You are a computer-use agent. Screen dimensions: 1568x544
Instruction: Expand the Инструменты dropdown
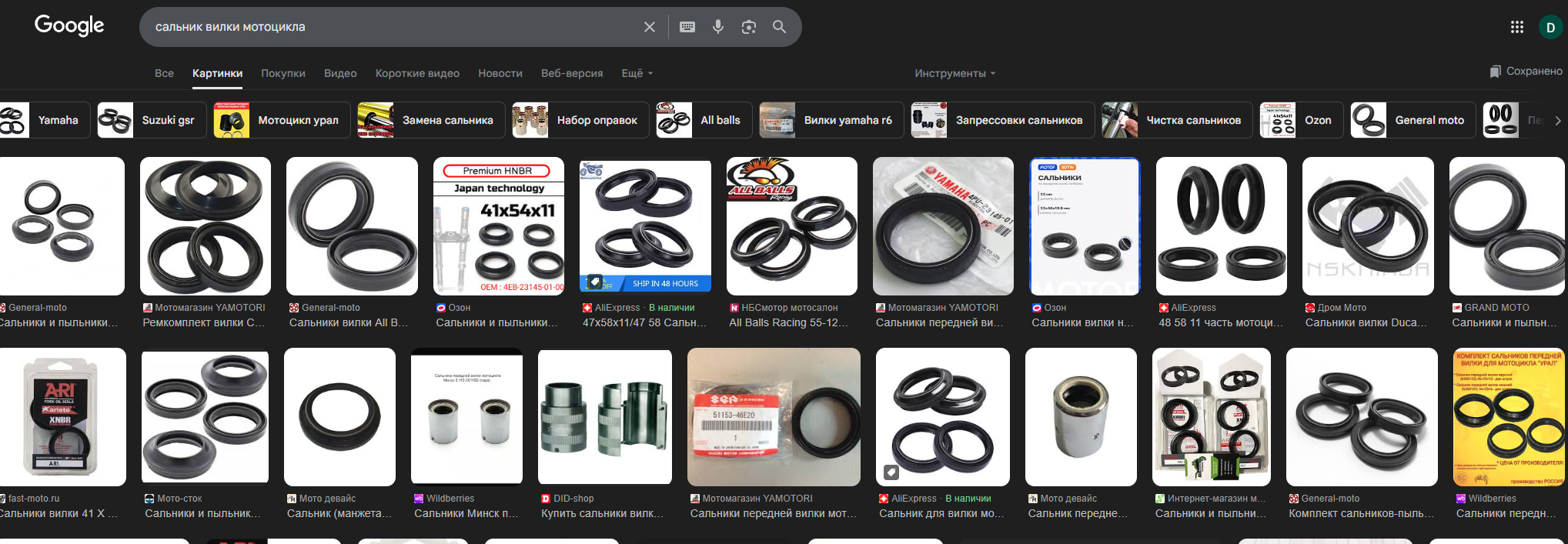click(x=955, y=73)
